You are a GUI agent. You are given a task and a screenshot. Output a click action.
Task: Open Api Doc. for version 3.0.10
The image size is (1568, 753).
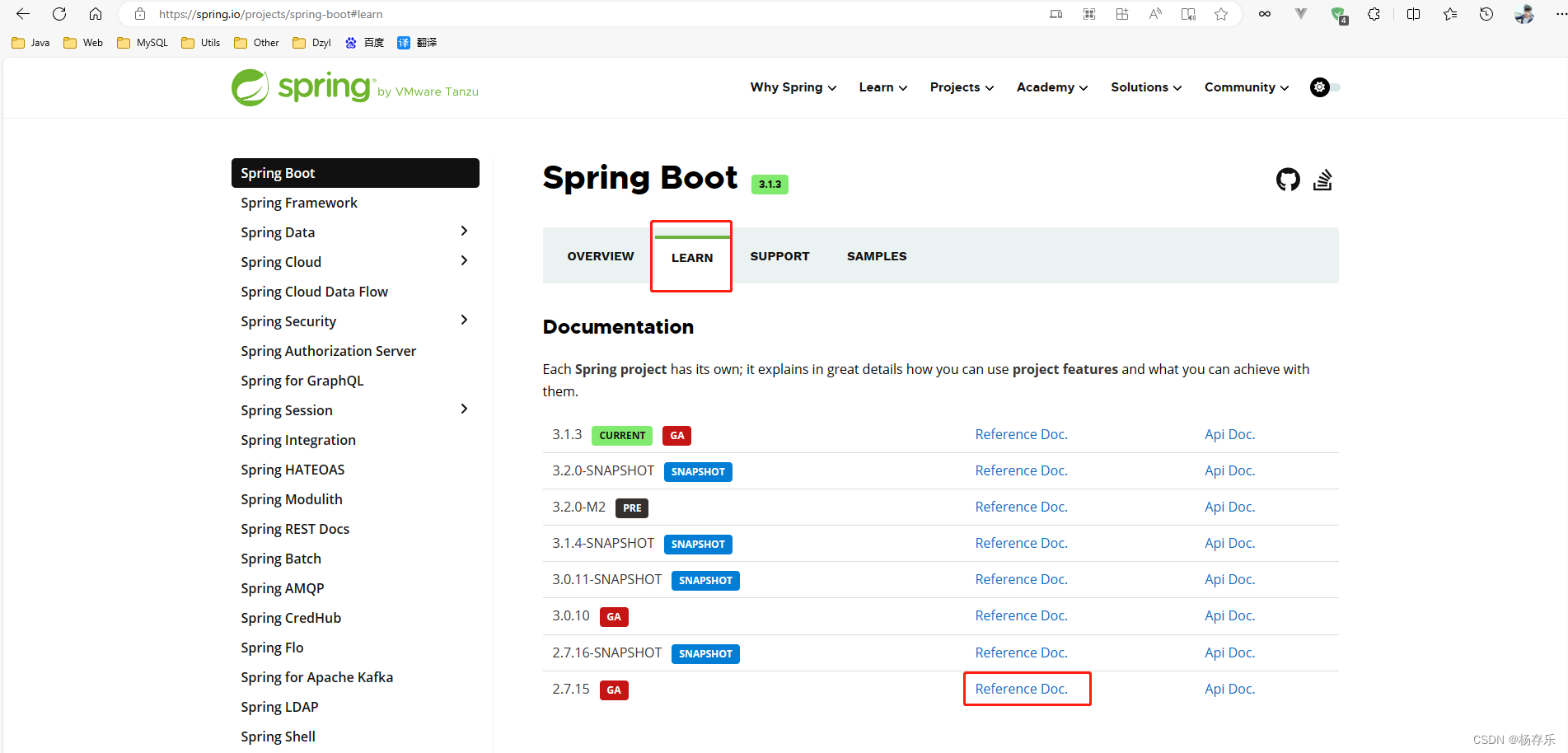tap(1229, 615)
